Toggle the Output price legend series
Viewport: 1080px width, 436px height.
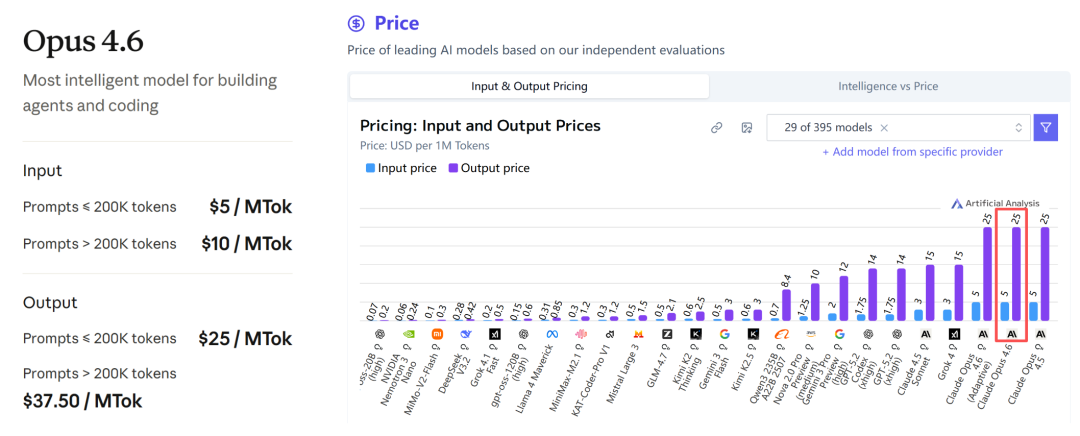(488, 168)
